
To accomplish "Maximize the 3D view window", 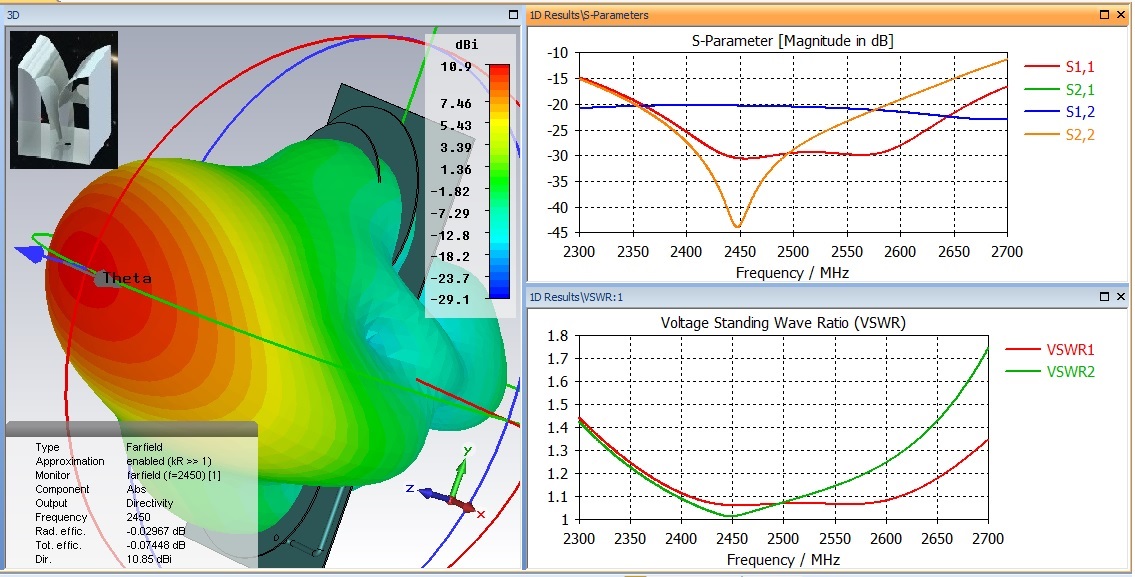I will (513, 14).
